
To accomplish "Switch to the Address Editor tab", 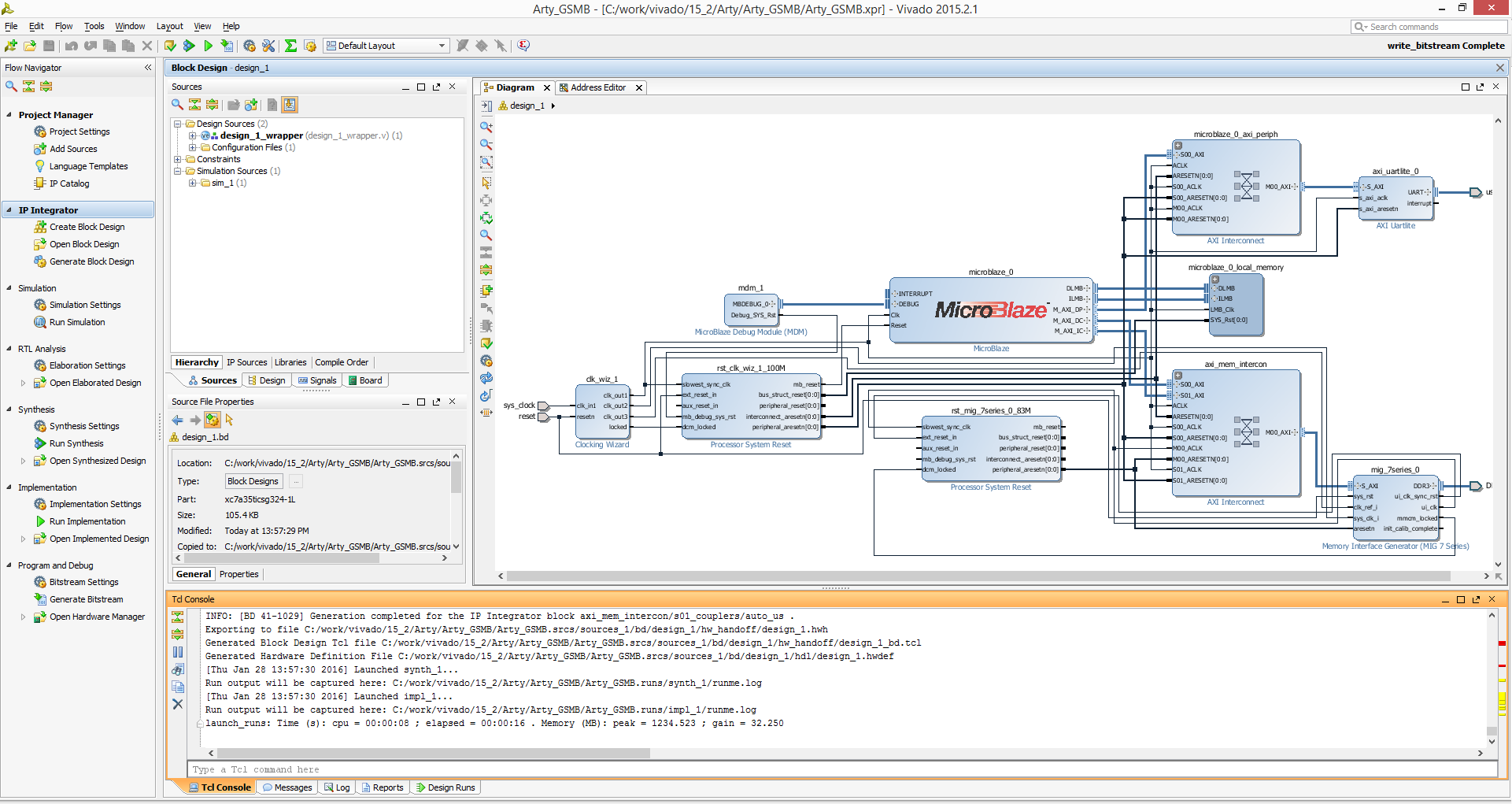I will (x=598, y=87).
